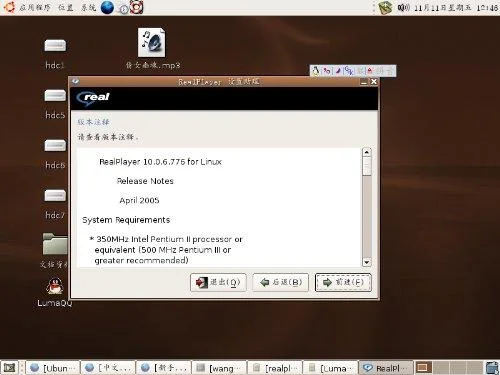Select the hdc5 drive icon on desktop
The width and height of the screenshot is (500, 375).
tap(55, 96)
